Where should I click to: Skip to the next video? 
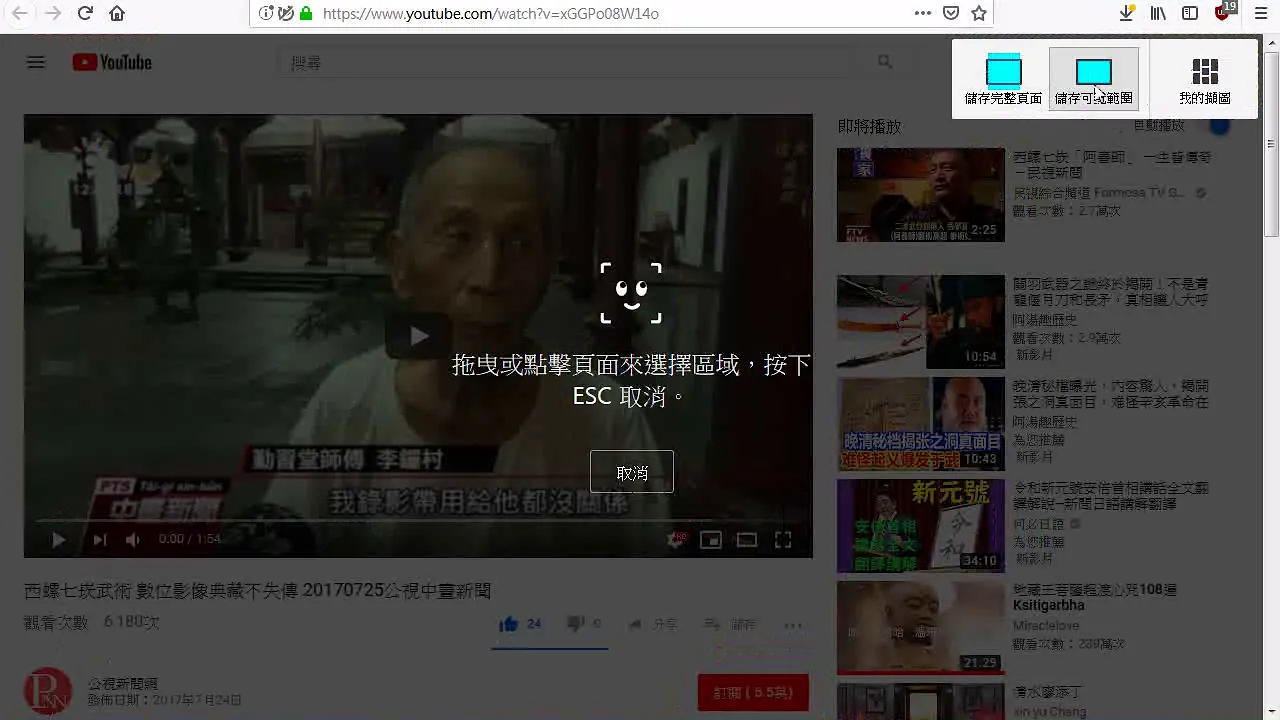99,540
